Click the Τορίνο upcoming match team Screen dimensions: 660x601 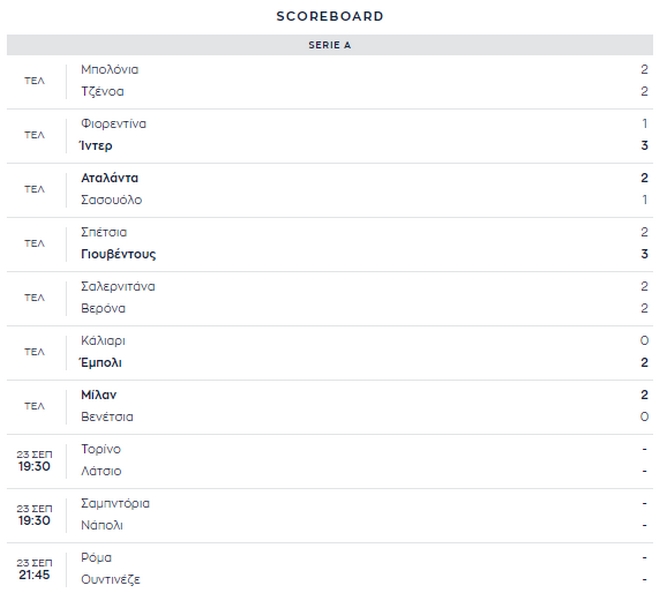pos(100,449)
